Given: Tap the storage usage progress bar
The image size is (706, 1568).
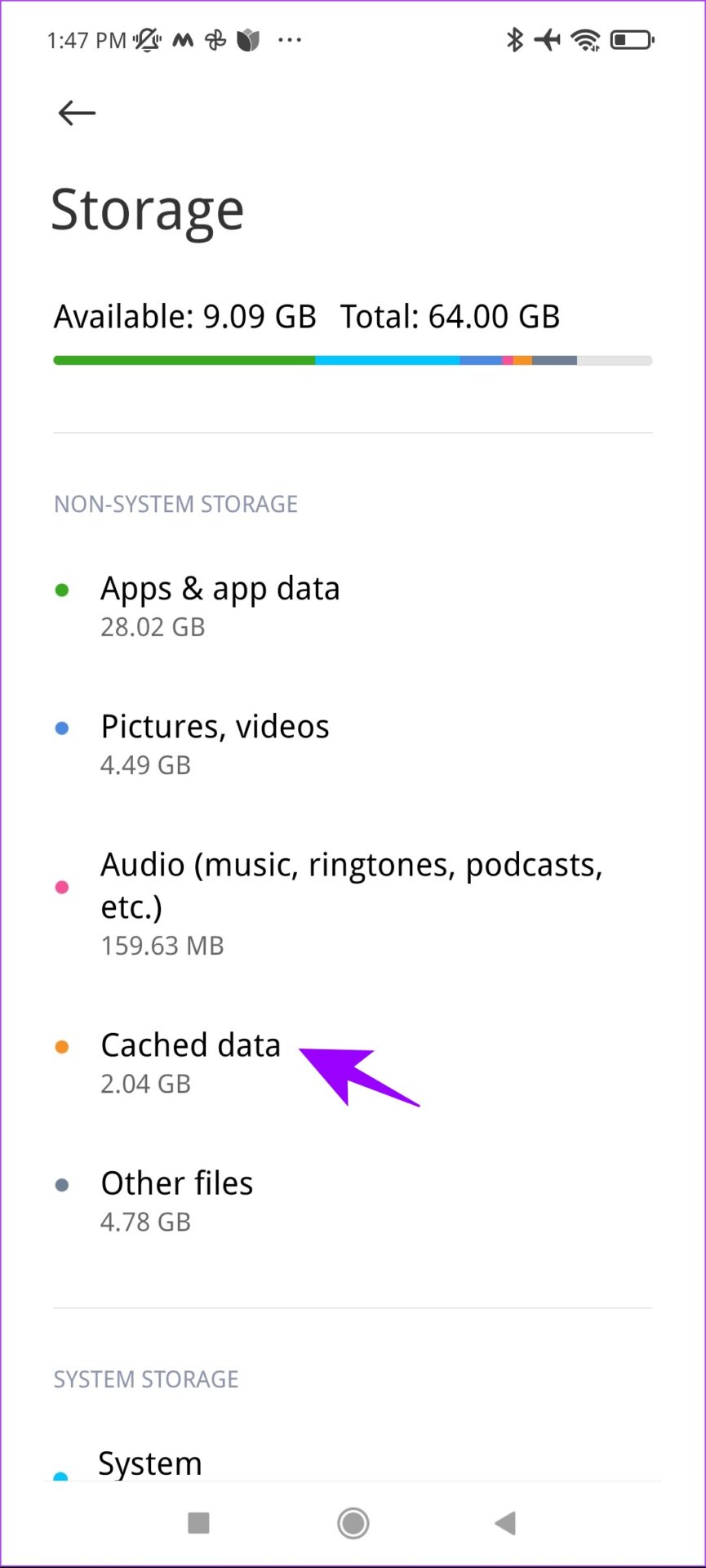Looking at the screenshot, I should pyautogui.click(x=353, y=359).
